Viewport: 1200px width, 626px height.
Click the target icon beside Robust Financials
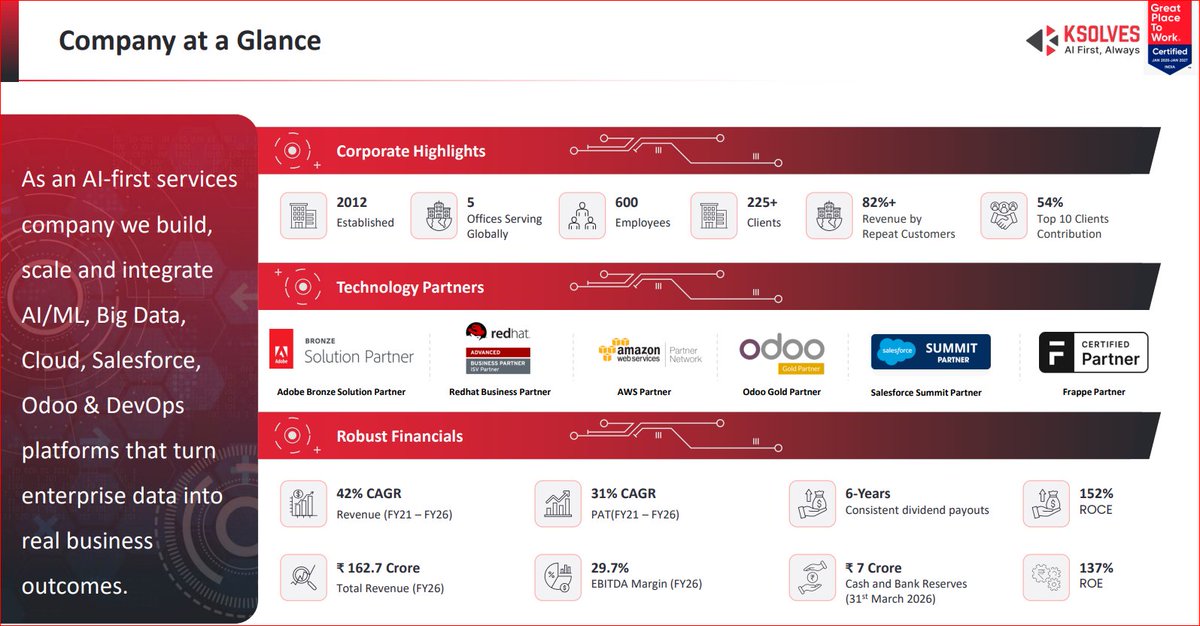point(293,436)
